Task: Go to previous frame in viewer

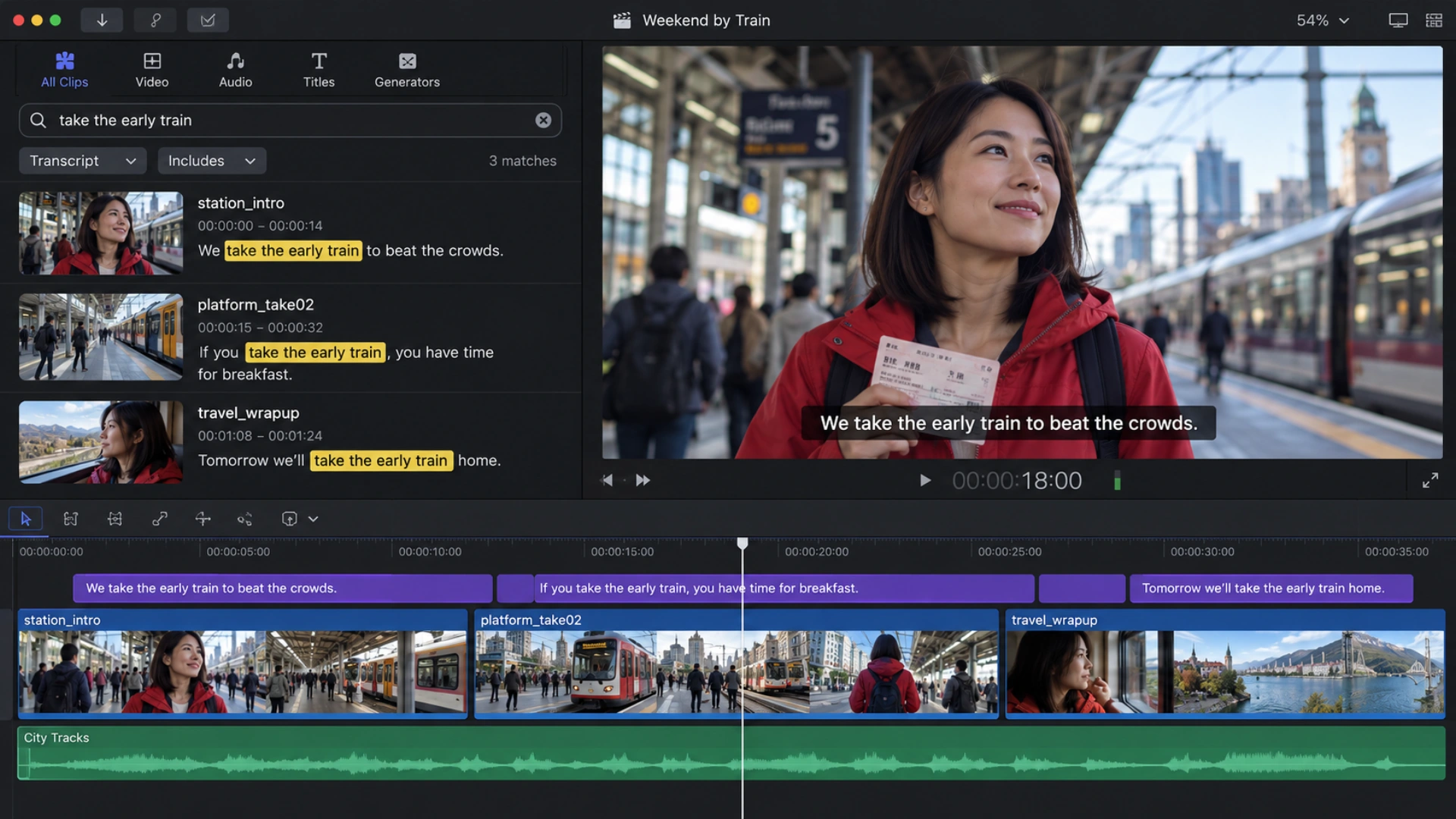Action: coord(607,481)
